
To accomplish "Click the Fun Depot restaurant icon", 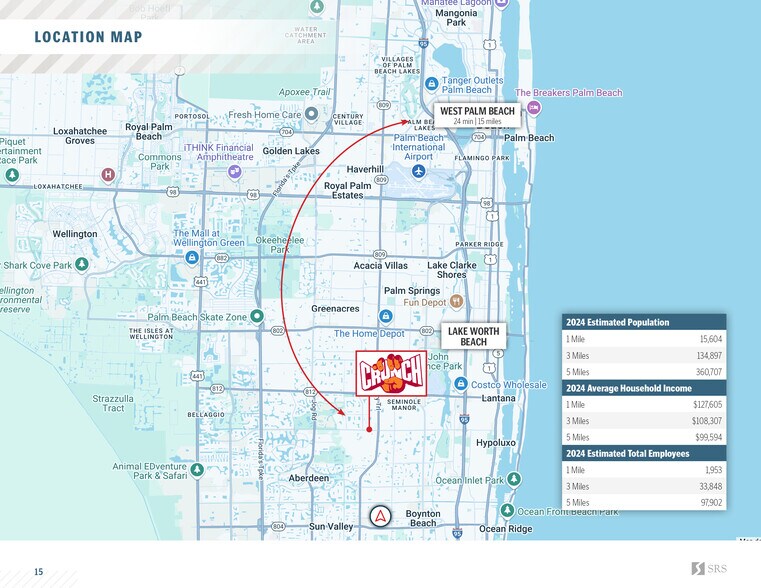I will click(x=456, y=302).
